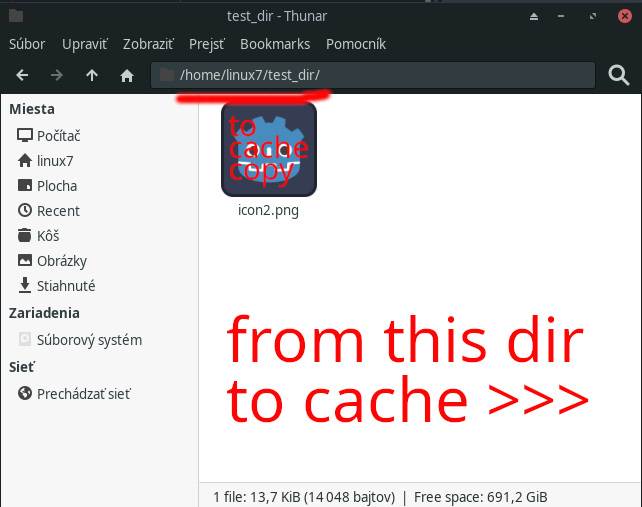The width and height of the screenshot is (642, 507).
Task: Click the Plocha desktop icon
Action: [x=25, y=186]
